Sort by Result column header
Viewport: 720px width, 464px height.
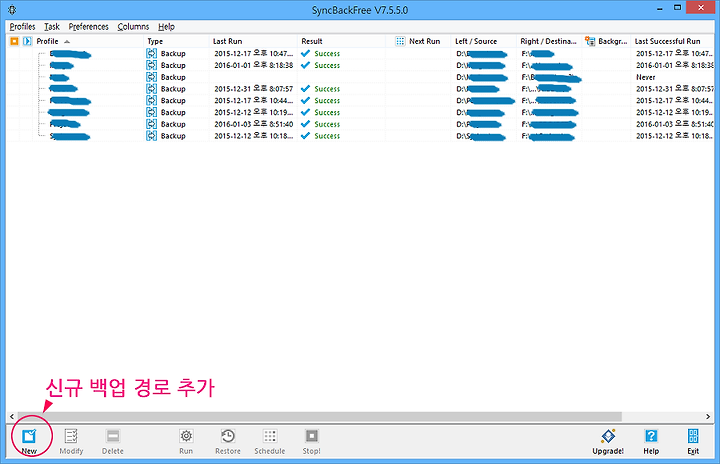click(x=341, y=41)
